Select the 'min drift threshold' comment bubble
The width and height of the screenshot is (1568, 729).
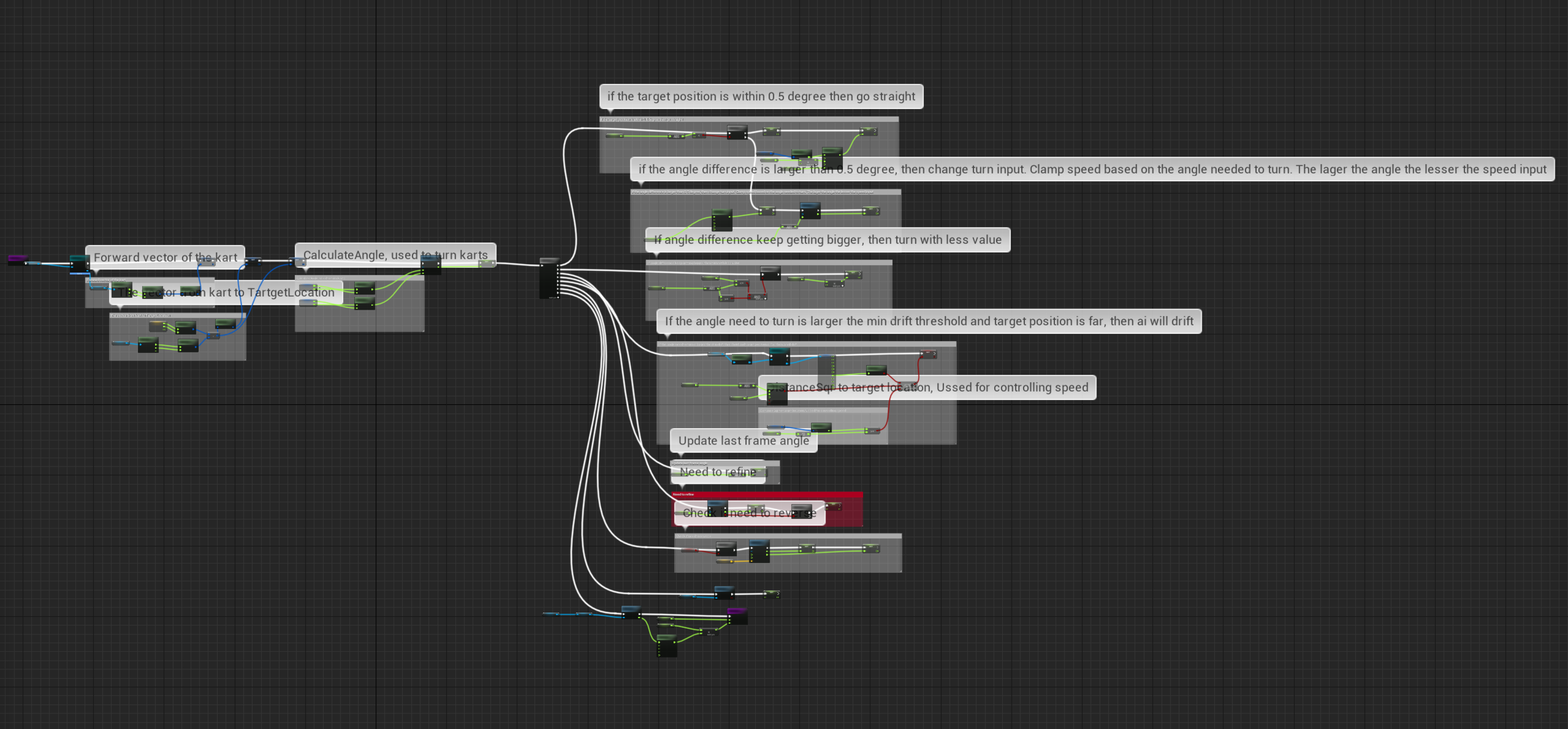928,321
